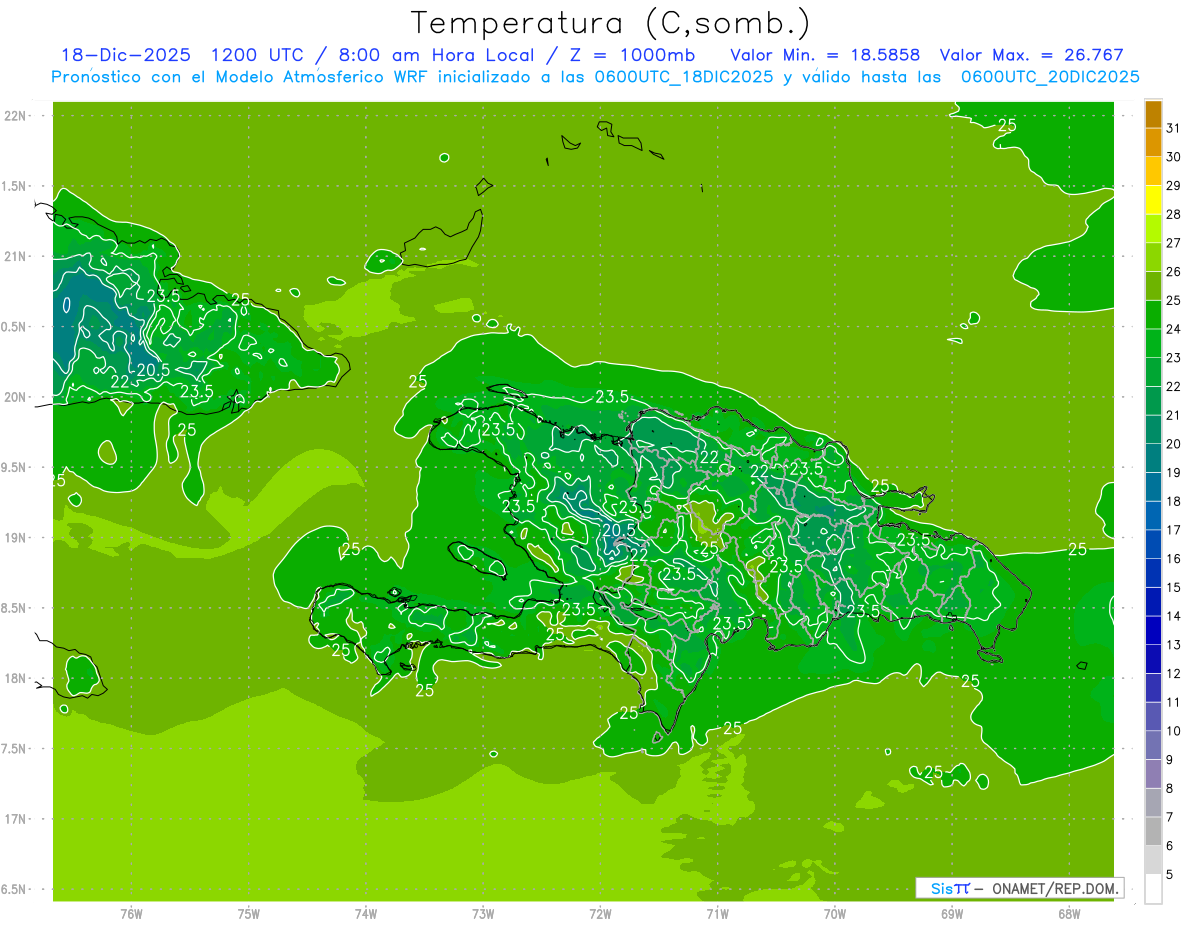
Task: Click the 76W longitude axis label
Action: tap(131, 913)
